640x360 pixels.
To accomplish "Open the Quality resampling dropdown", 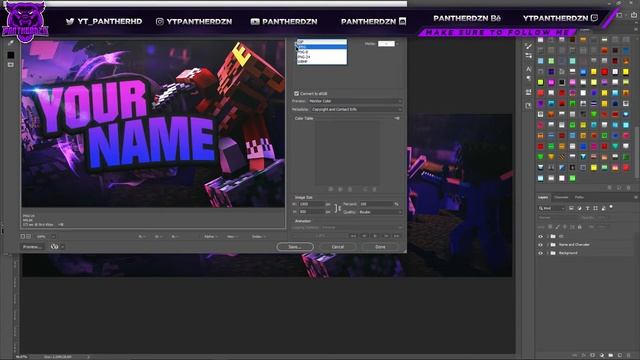I will pos(380,212).
